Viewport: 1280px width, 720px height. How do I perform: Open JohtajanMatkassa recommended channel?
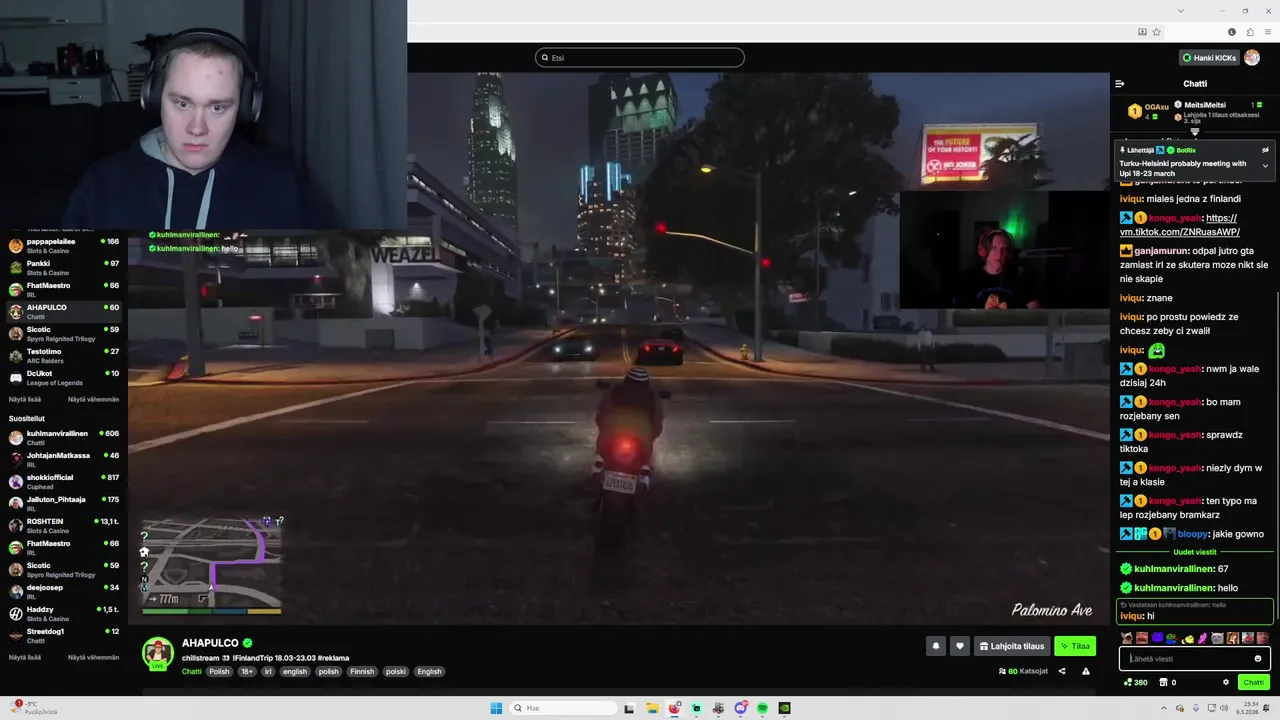(x=64, y=459)
